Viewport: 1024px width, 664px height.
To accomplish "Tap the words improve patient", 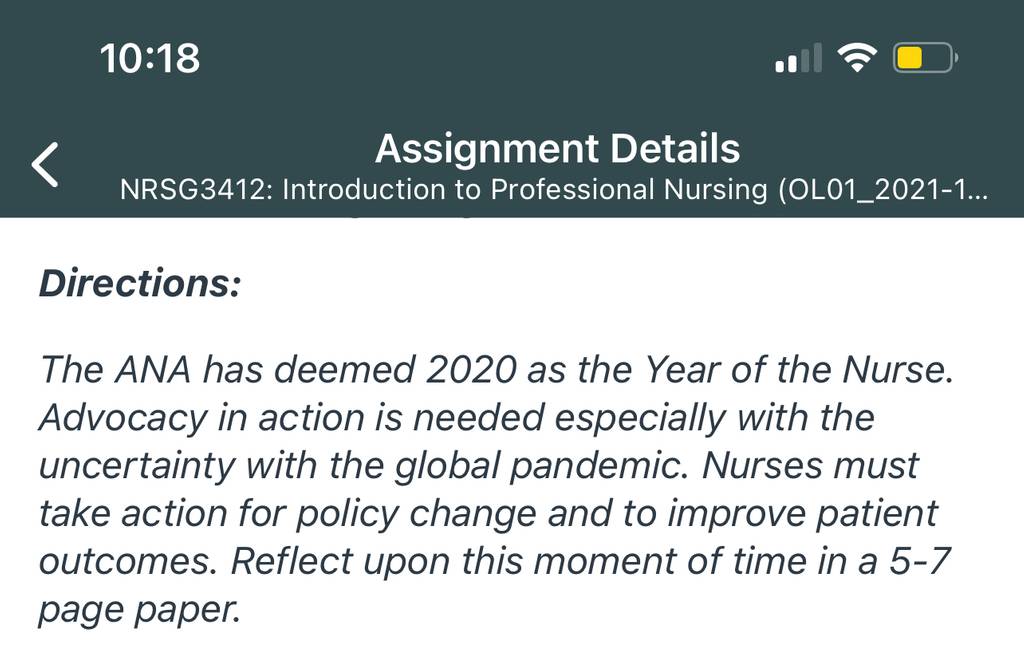I will (803, 514).
